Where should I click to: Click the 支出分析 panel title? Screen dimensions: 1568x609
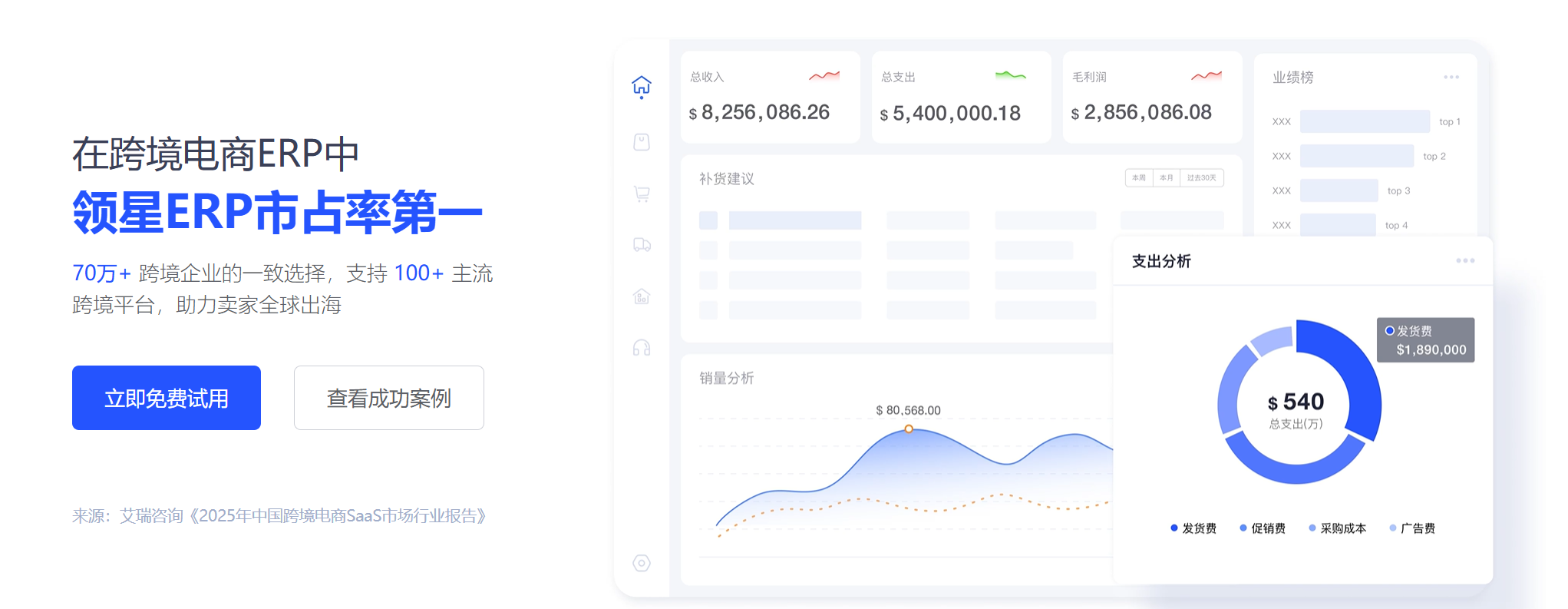click(x=1161, y=261)
